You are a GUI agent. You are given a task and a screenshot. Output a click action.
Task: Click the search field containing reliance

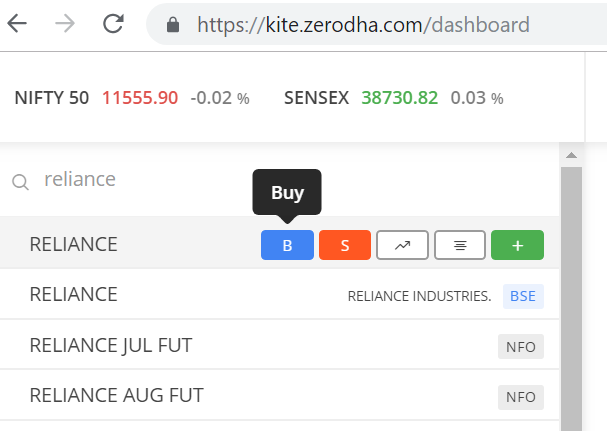pyautogui.click(x=279, y=180)
